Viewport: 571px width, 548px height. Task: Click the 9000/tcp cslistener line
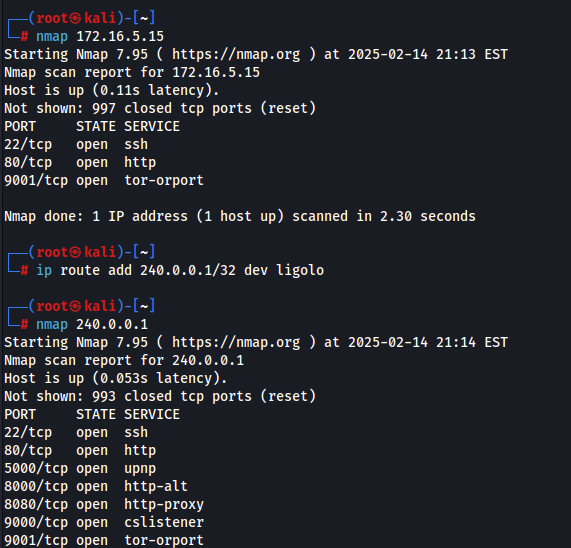(104, 523)
